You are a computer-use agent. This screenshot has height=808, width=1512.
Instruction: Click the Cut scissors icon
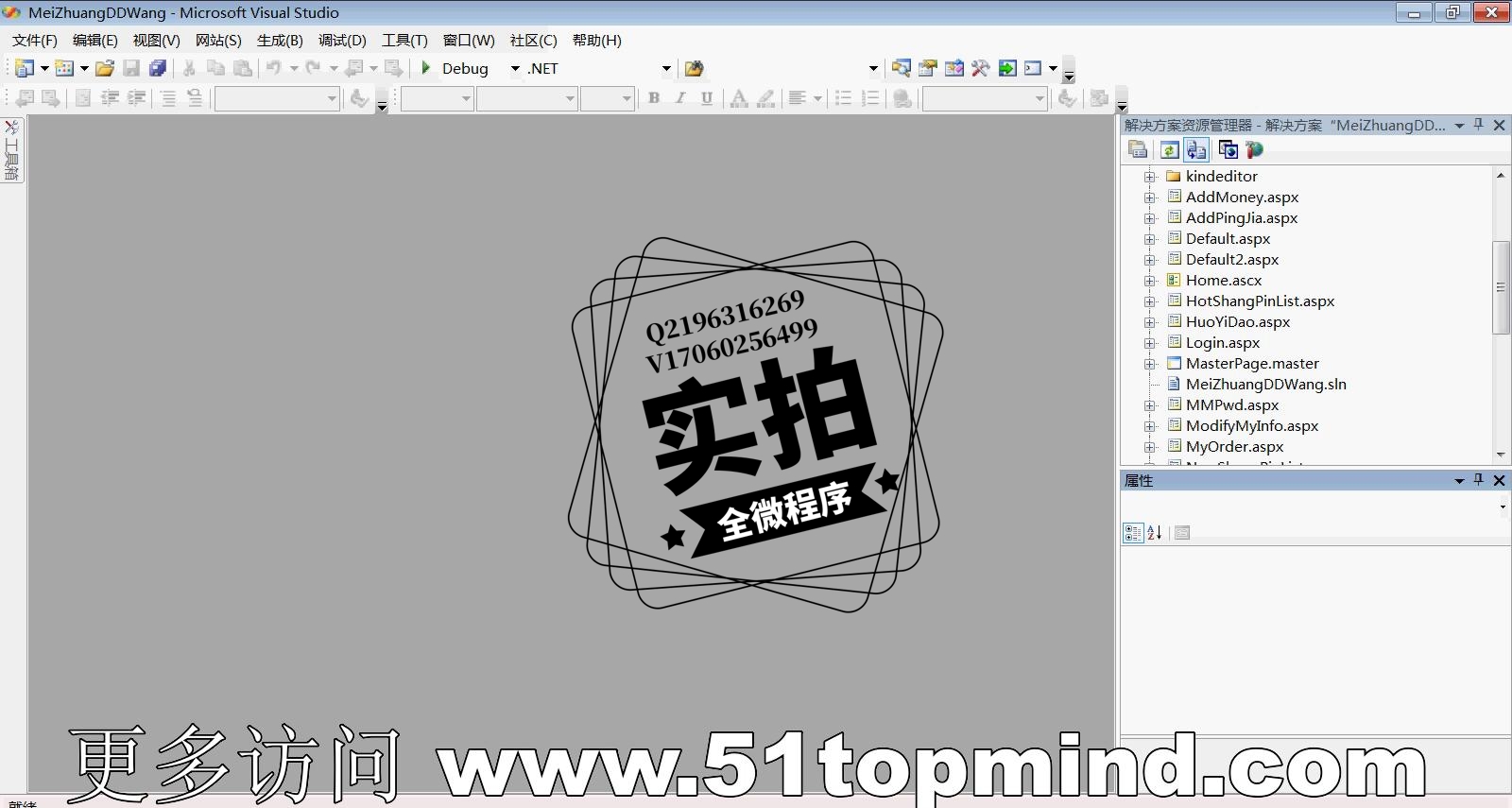coord(189,68)
